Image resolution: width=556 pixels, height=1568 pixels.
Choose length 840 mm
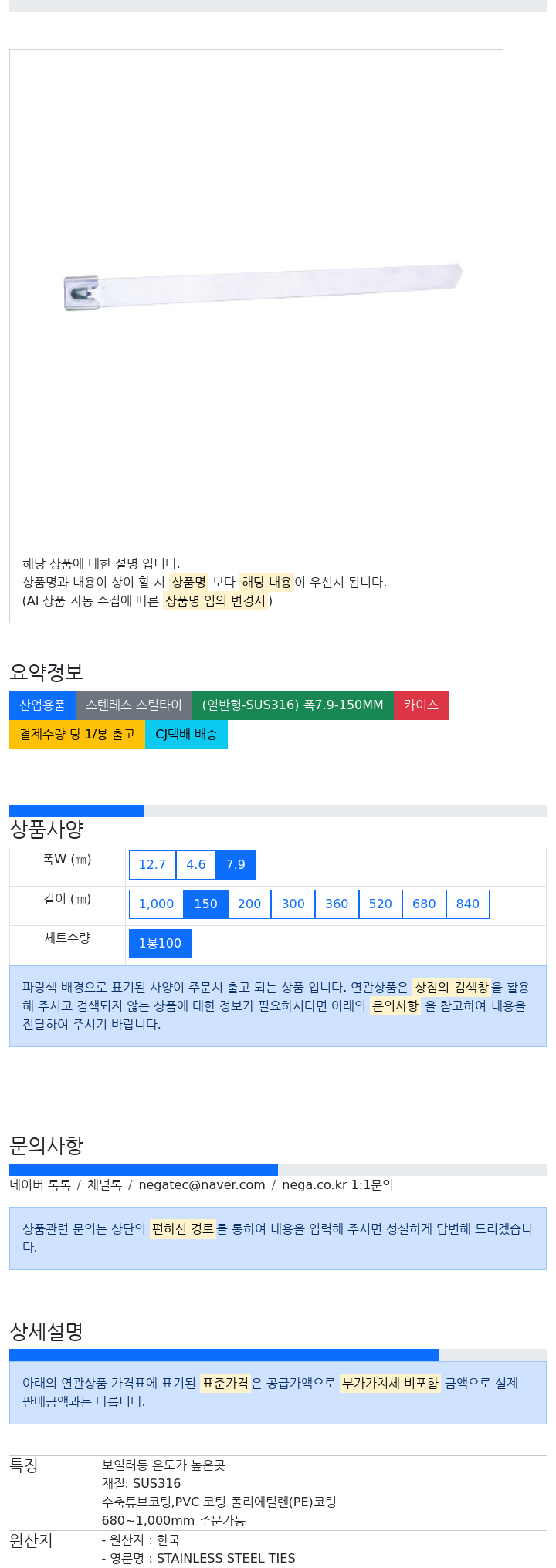tap(468, 904)
